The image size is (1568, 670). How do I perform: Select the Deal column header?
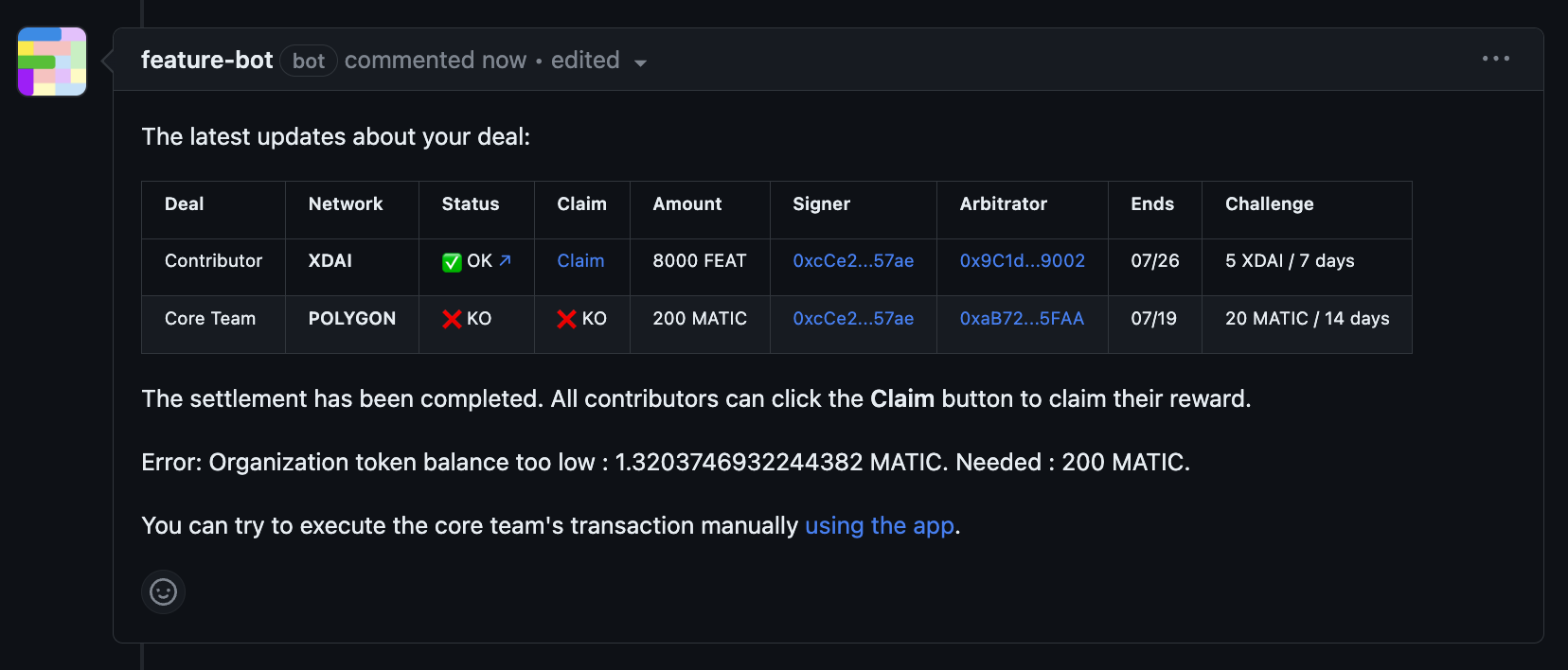[184, 204]
